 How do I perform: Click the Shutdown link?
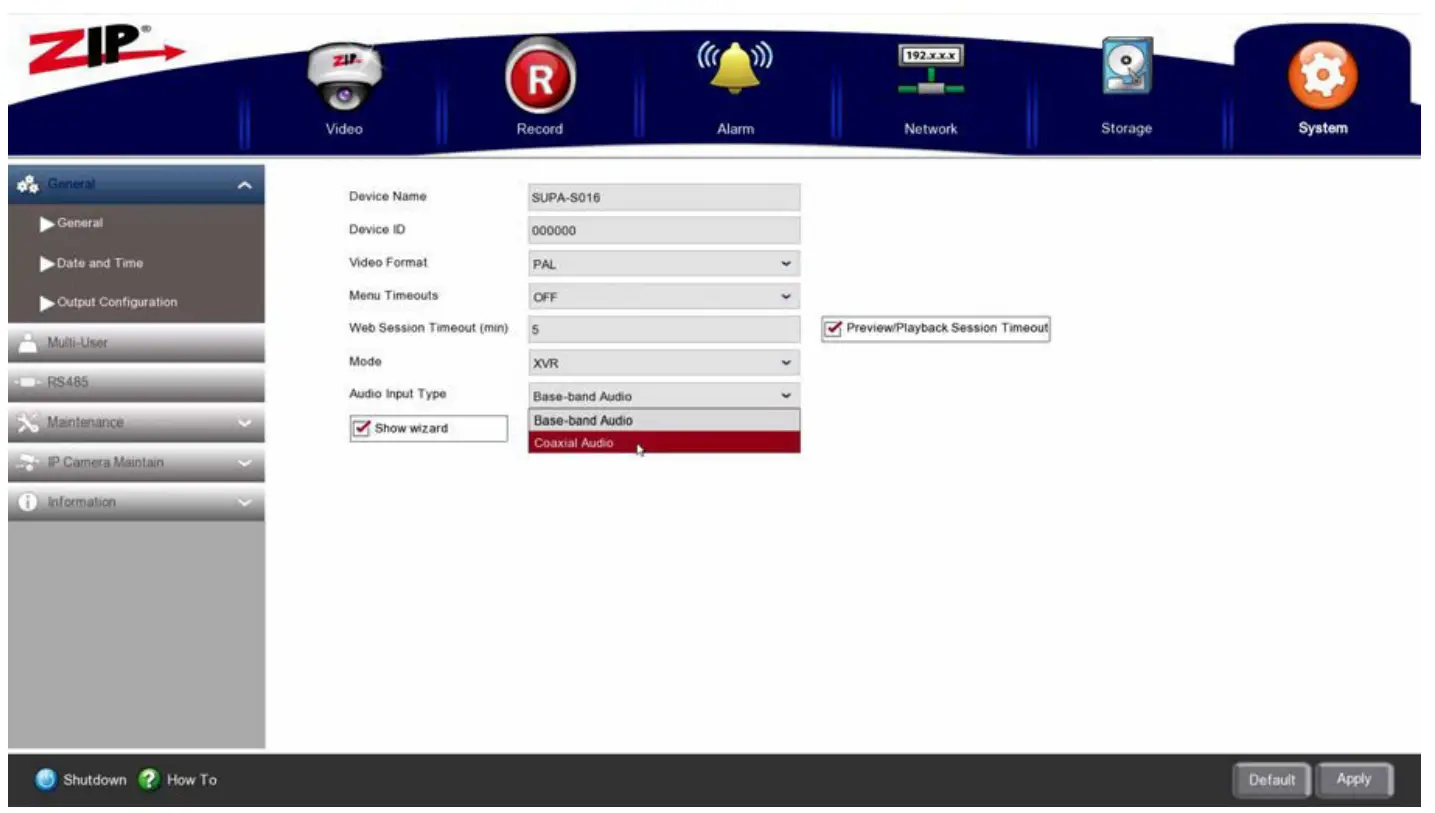point(95,780)
